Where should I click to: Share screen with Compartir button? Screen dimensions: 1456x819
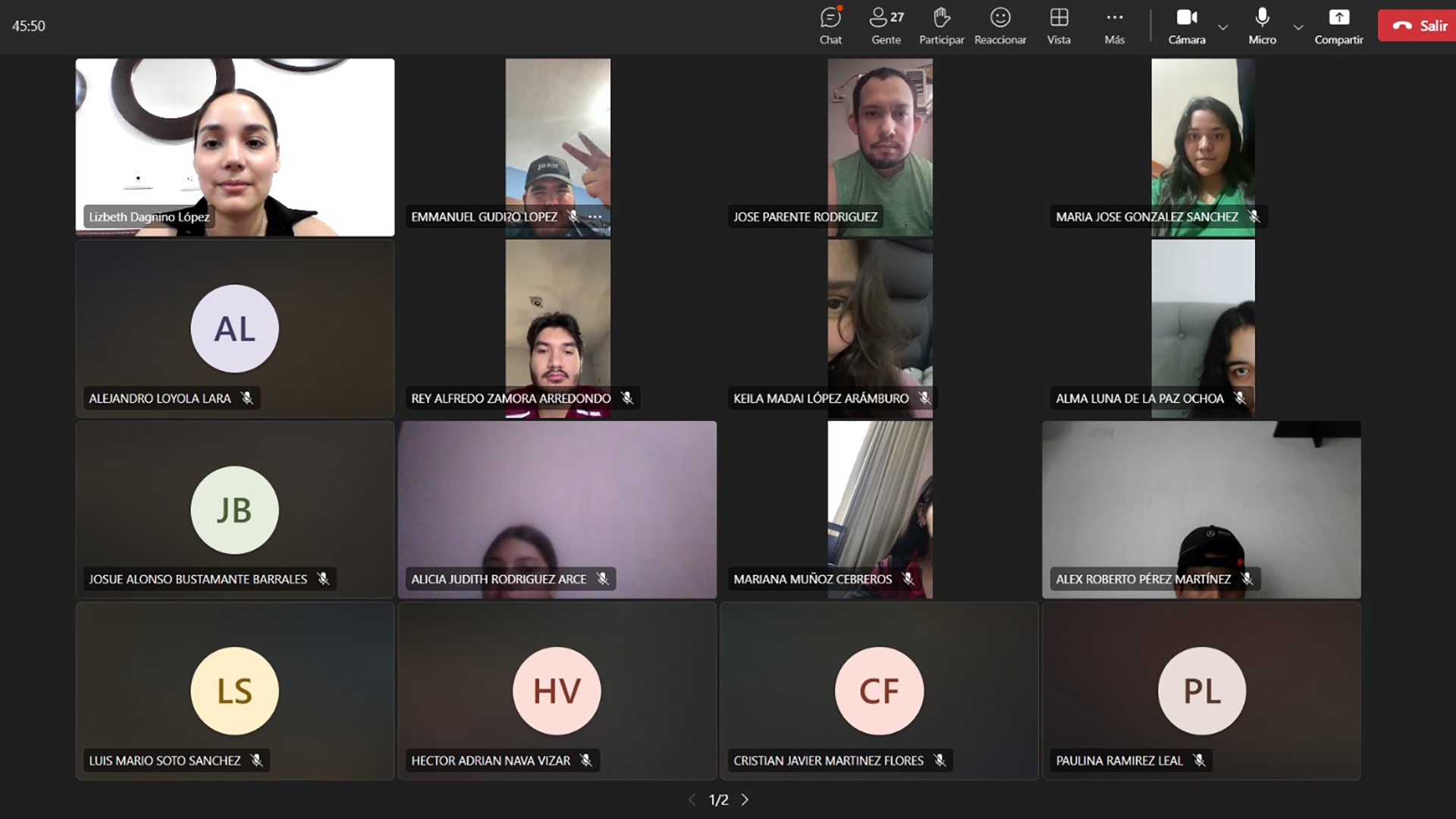pos(1338,26)
